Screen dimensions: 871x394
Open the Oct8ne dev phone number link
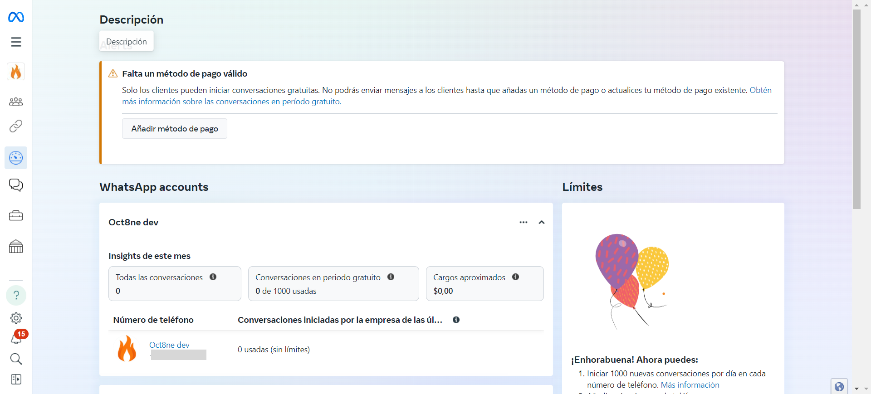(x=169, y=345)
